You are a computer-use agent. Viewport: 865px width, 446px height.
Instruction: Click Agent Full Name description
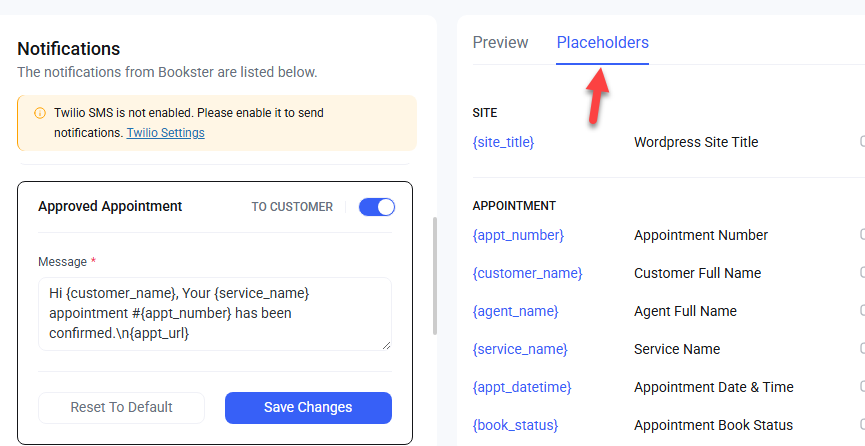coord(685,311)
